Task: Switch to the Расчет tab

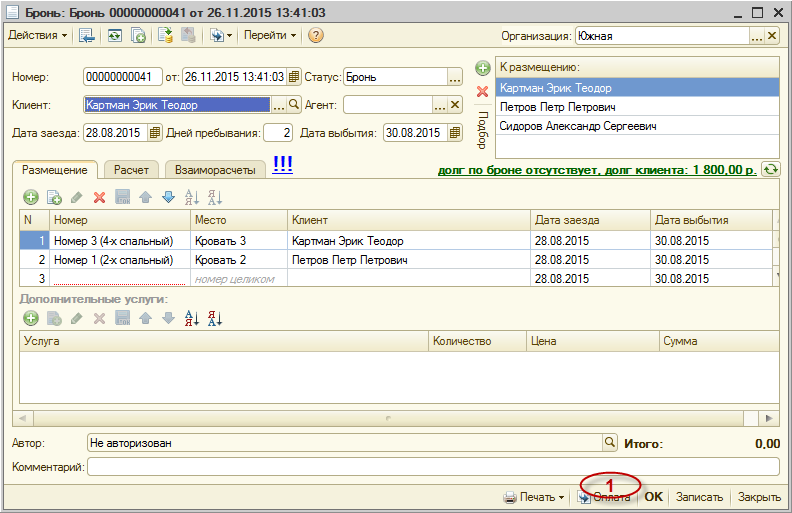Action: (x=131, y=170)
